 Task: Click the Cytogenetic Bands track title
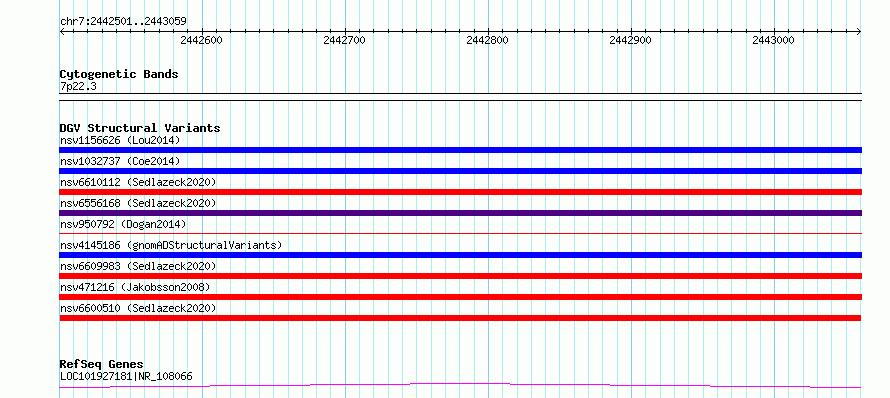[x=119, y=74]
